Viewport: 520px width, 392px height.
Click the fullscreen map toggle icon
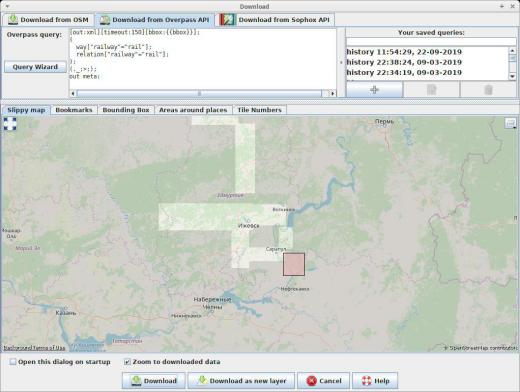10,124
